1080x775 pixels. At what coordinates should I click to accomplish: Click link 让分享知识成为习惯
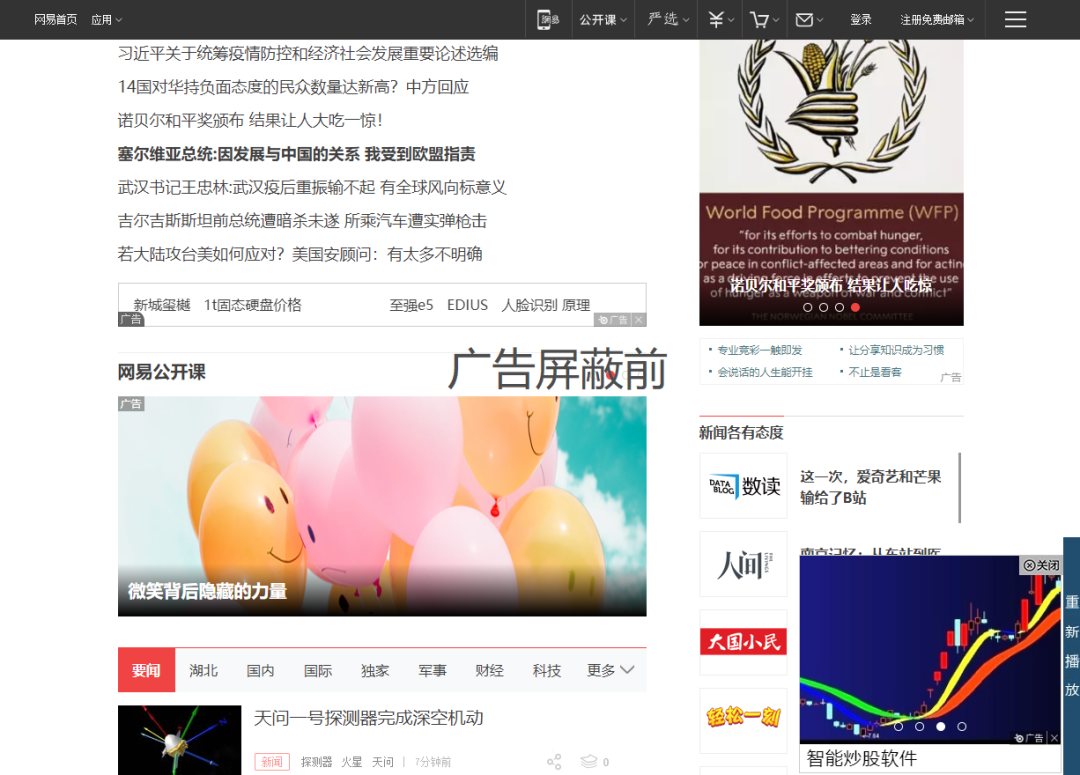[x=896, y=350]
